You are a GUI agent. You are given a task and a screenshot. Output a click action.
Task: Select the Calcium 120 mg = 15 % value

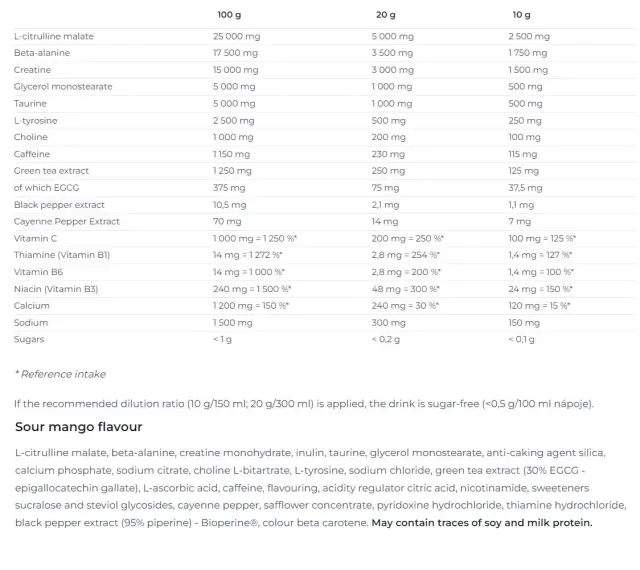(x=540, y=306)
